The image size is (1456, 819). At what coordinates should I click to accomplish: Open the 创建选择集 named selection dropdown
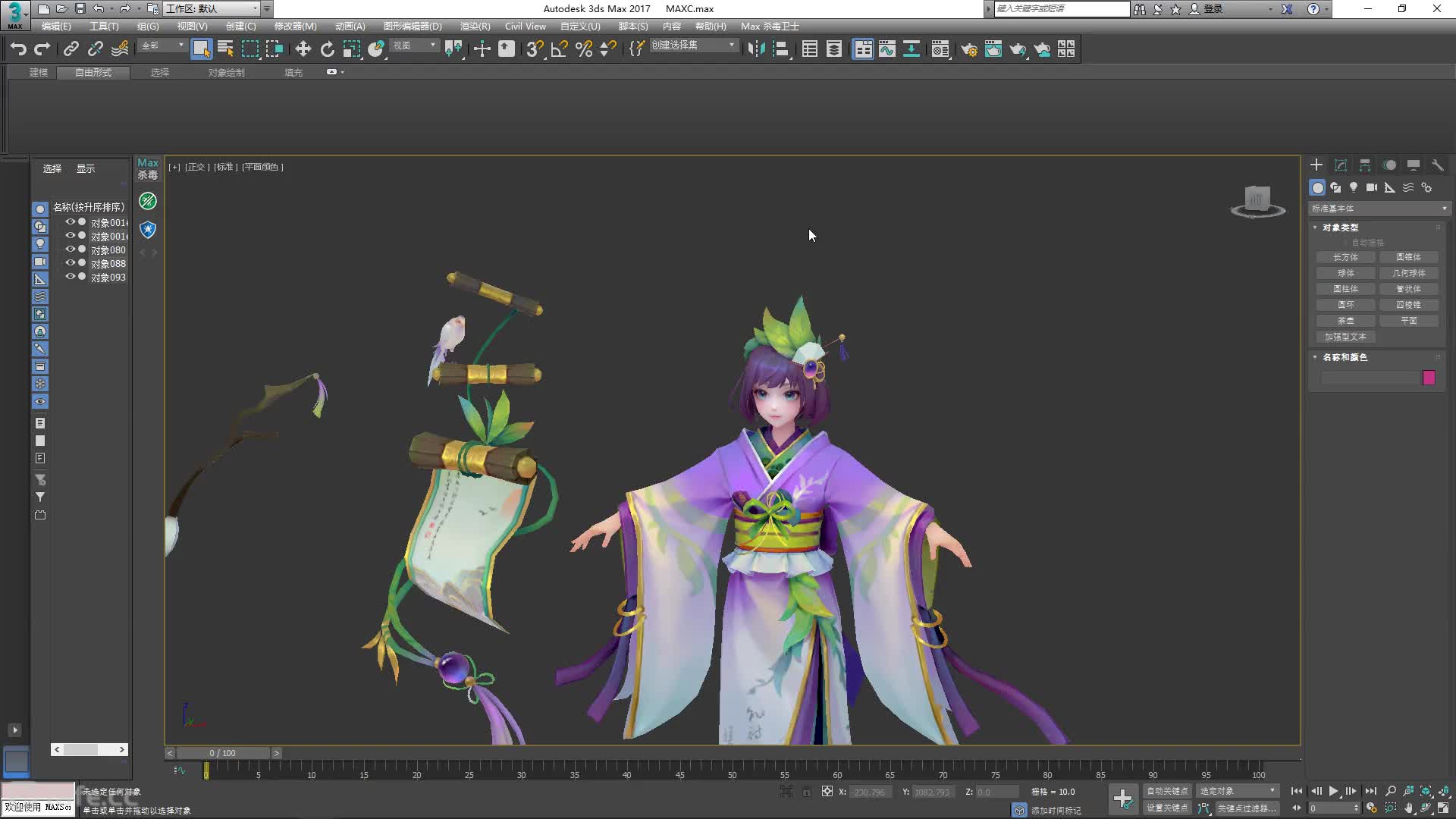pos(693,45)
